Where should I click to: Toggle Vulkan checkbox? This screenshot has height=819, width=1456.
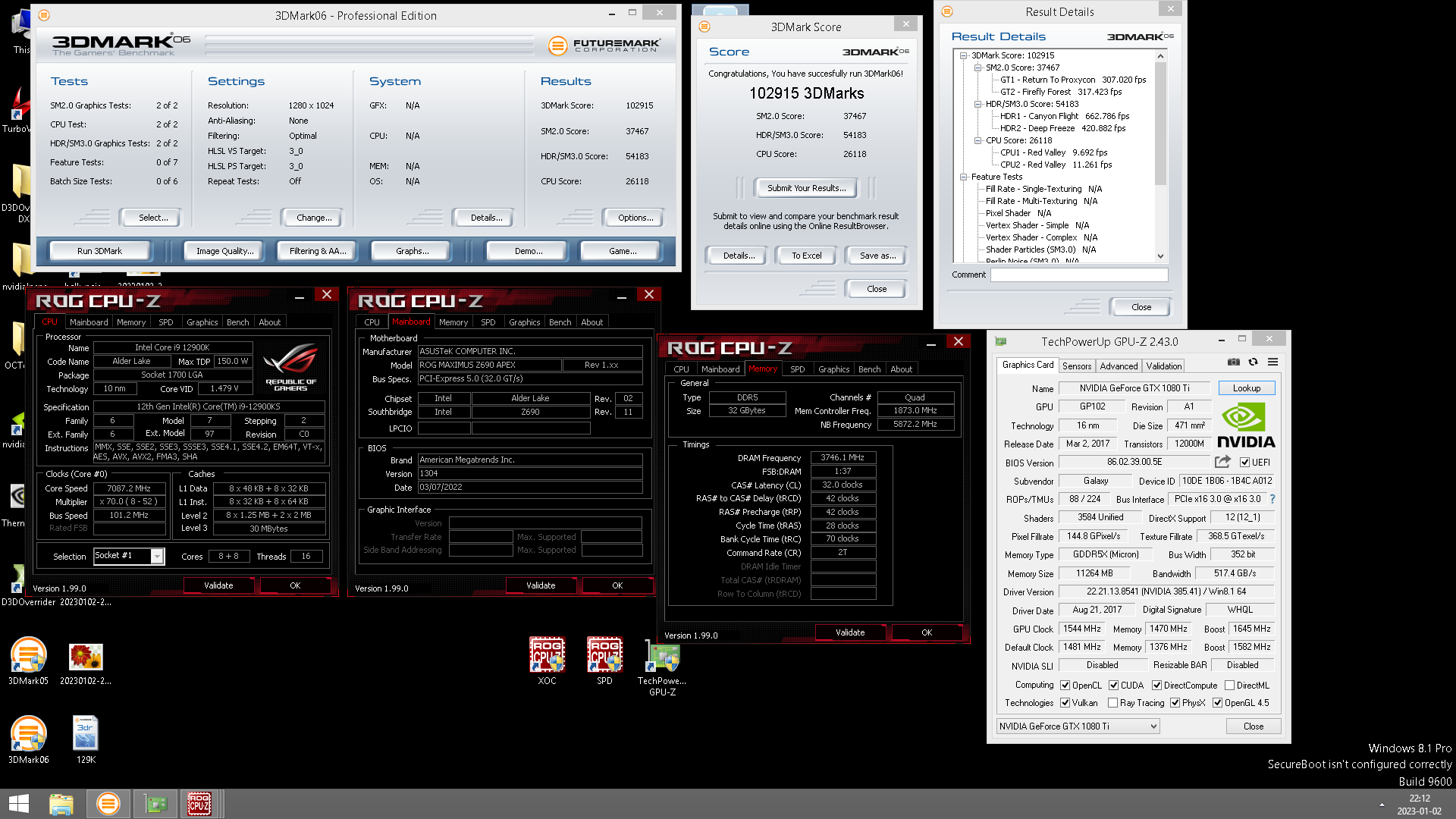point(1065,703)
